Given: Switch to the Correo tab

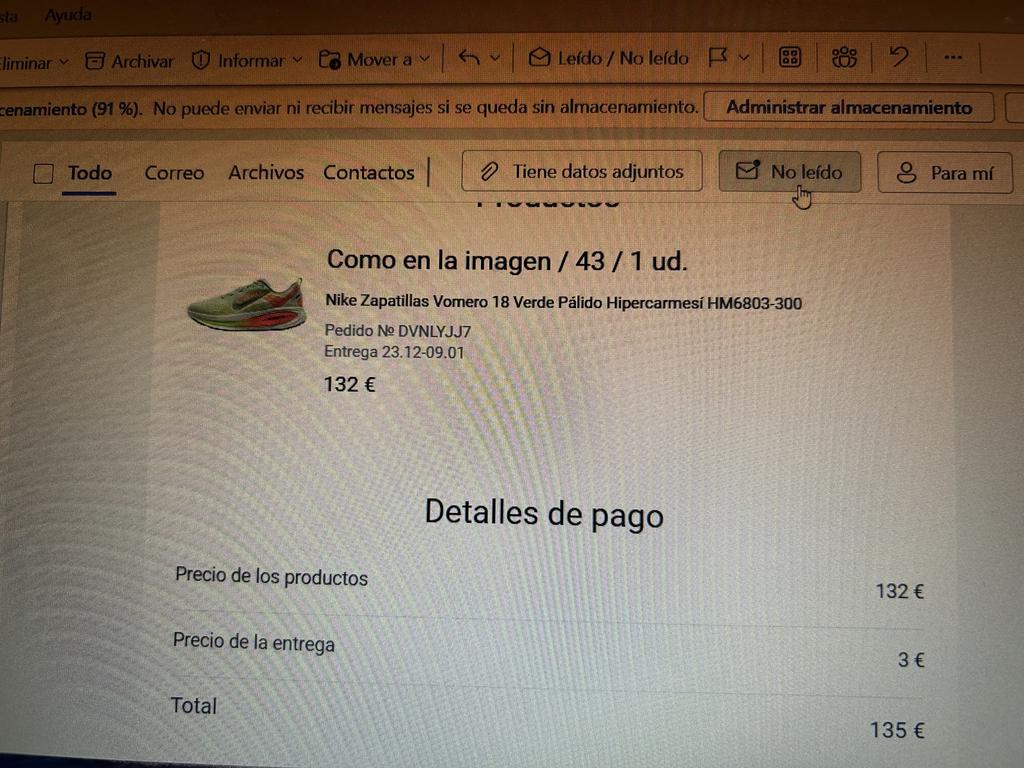Looking at the screenshot, I should point(174,172).
